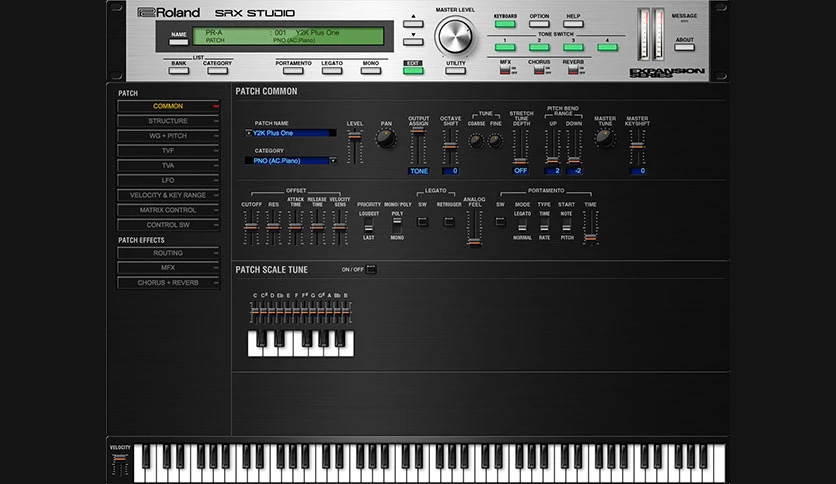Open the Category dropdown arrow

coord(333,160)
